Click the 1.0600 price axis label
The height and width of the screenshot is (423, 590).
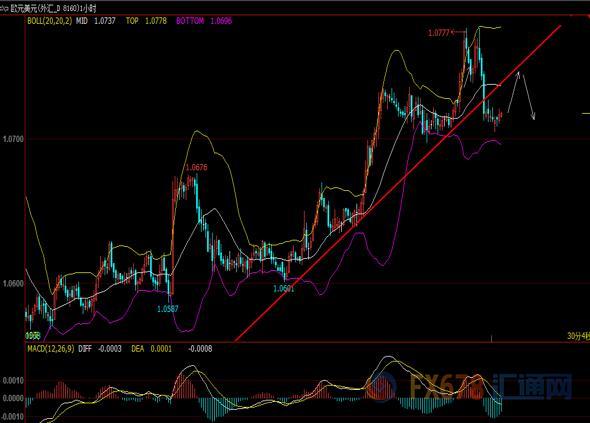pyautogui.click(x=13, y=283)
